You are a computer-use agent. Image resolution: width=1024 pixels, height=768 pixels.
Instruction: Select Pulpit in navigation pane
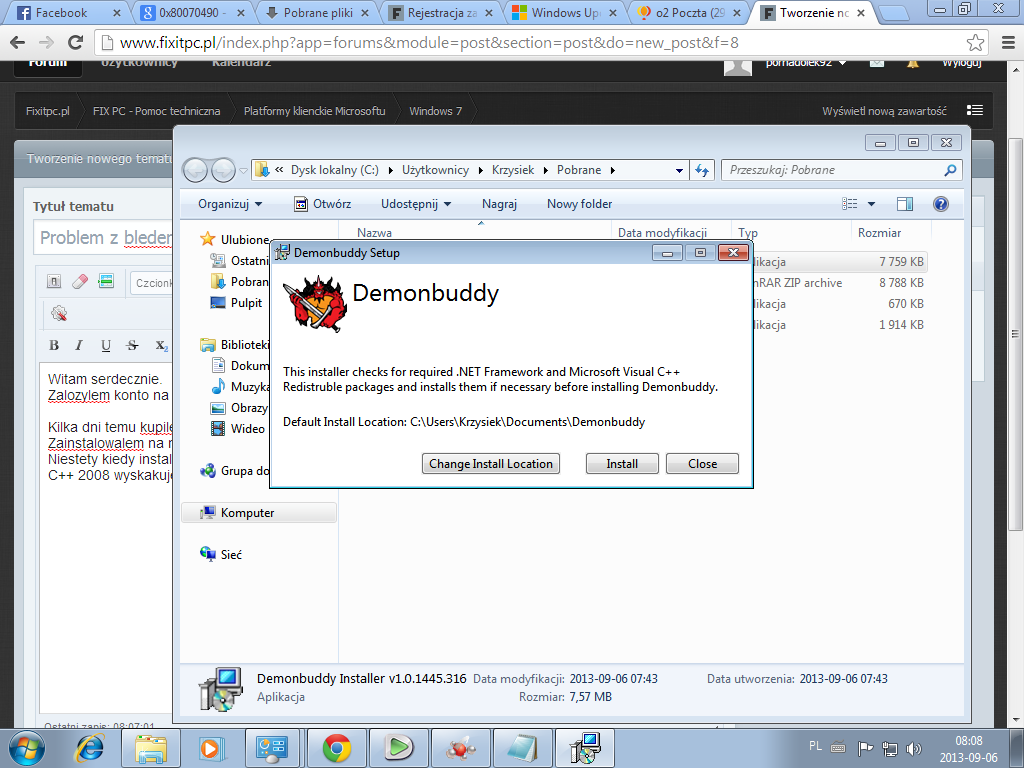(x=246, y=302)
